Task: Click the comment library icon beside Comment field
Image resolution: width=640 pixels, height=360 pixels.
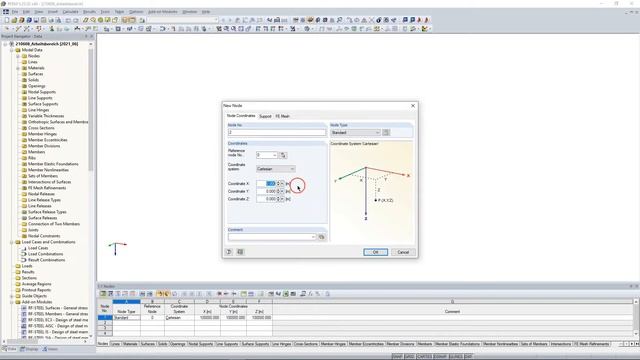Action: click(322, 237)
